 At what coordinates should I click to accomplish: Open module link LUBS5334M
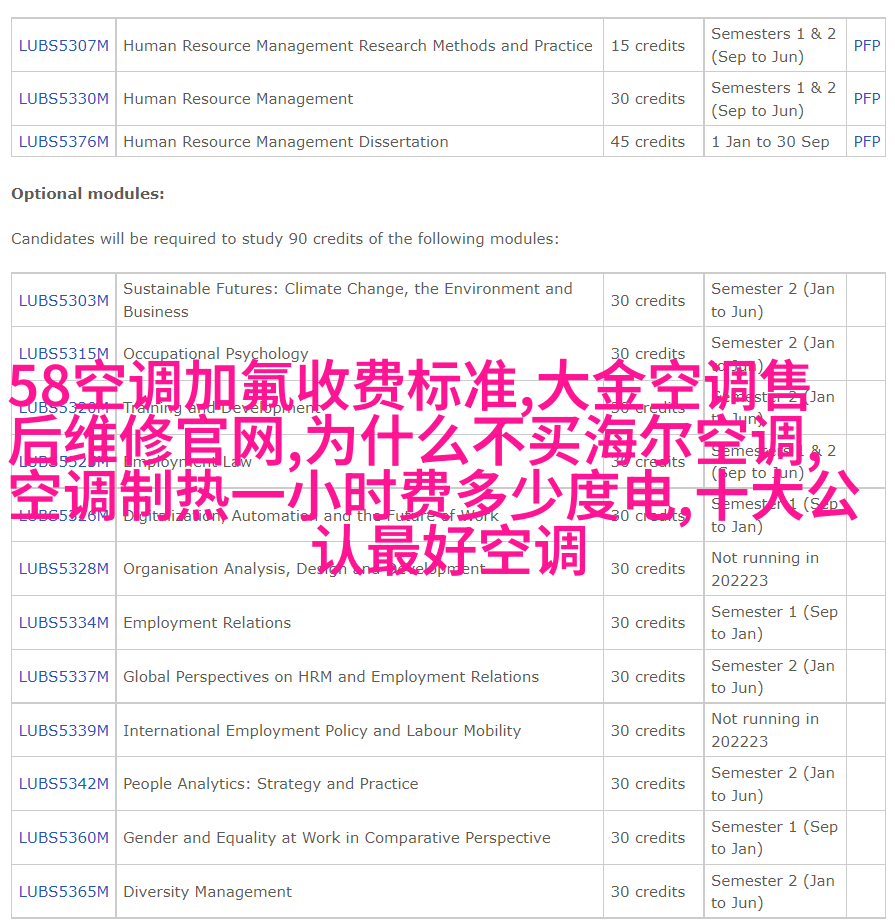tap(64, 623)
